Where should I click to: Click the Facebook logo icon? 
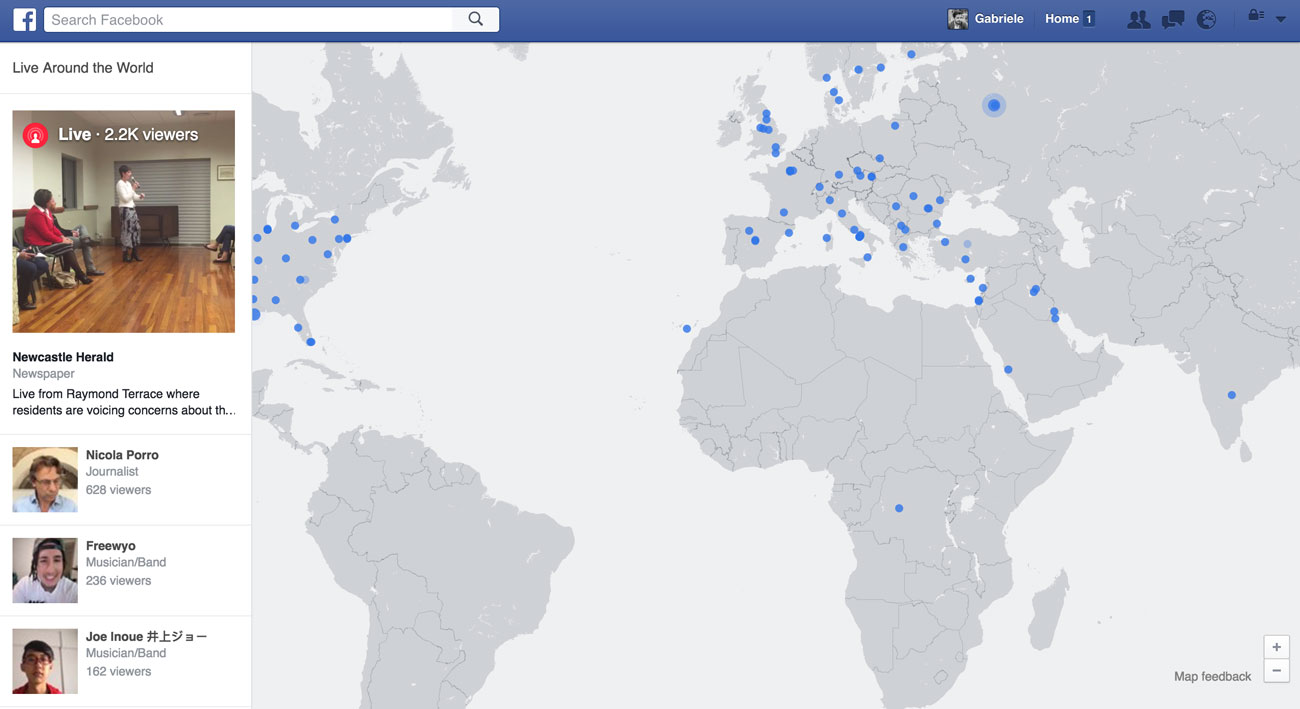coord(24,19)
